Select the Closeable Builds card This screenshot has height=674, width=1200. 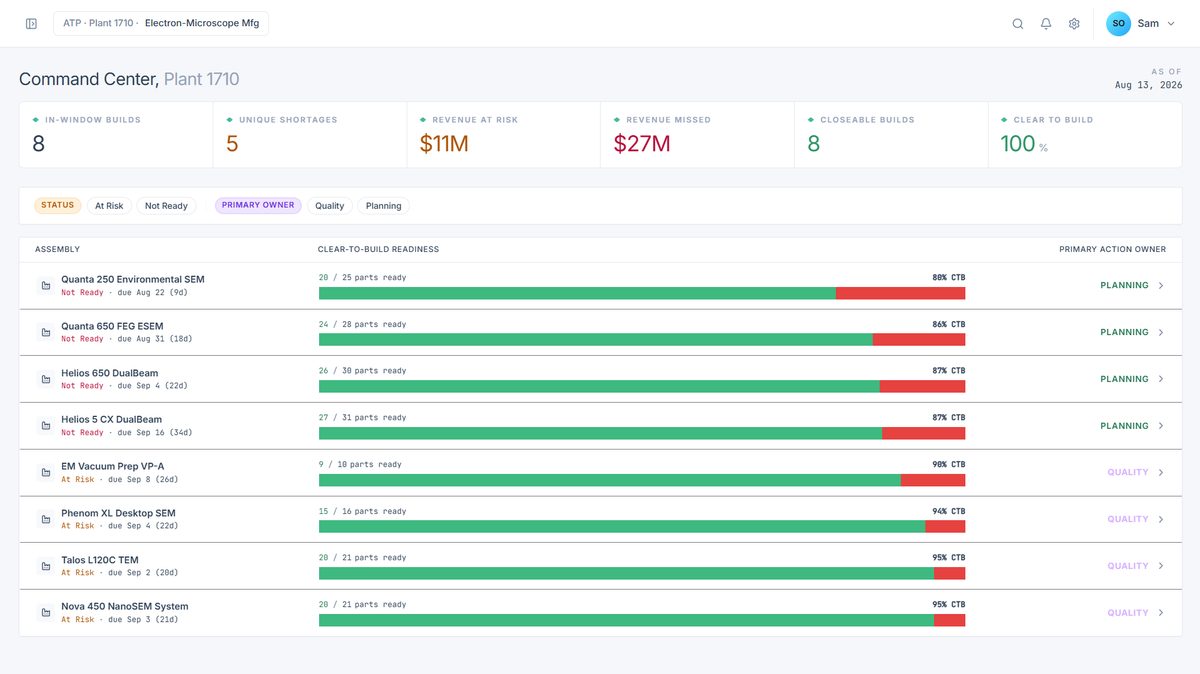(891, 134)
